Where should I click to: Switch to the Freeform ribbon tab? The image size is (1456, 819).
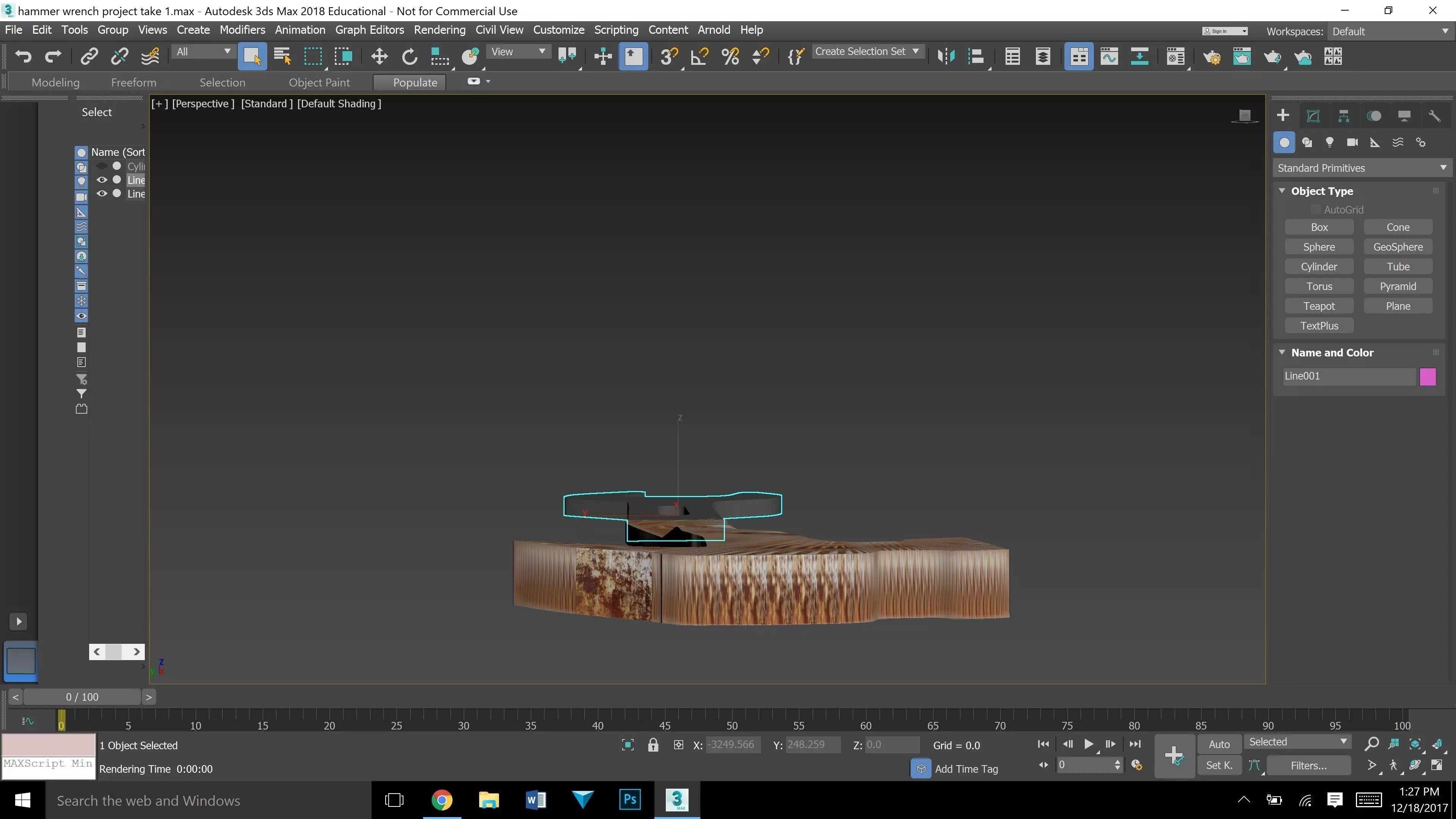pyautogui.click(x=133, y=83)
